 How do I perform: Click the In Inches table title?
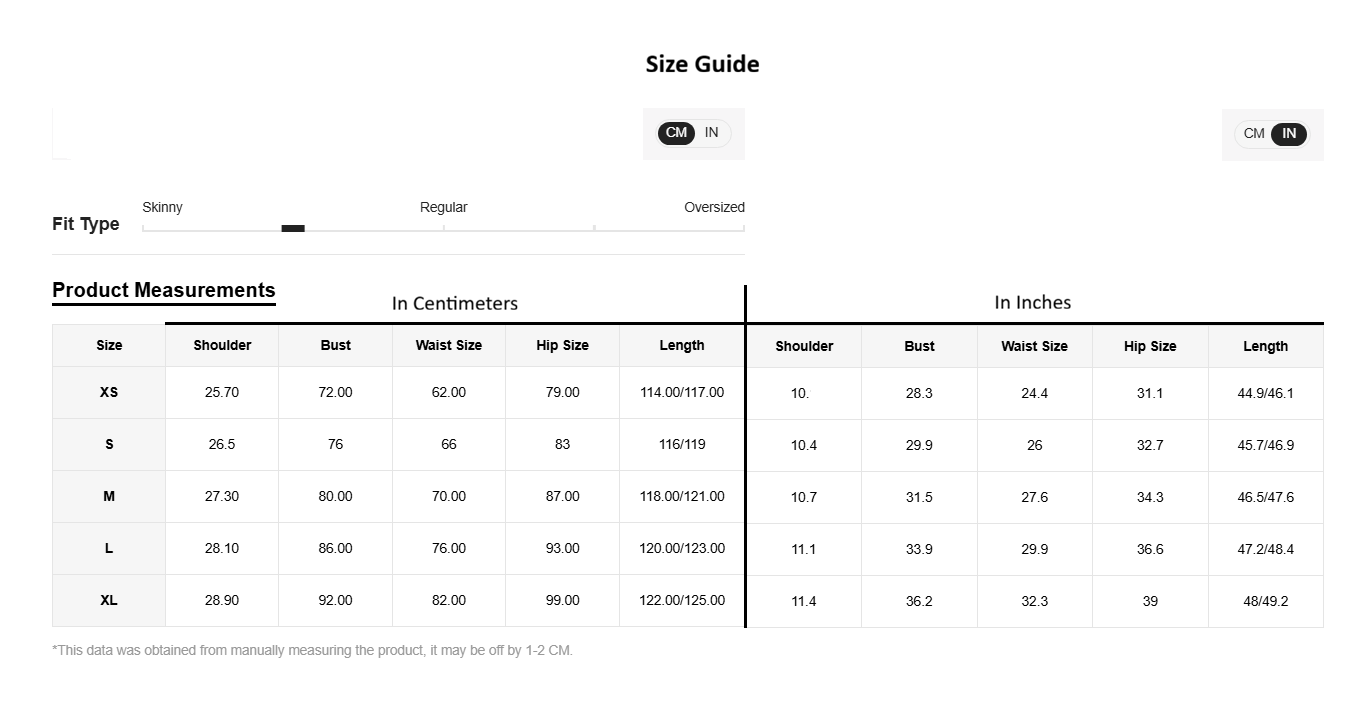click(1032, 302)
